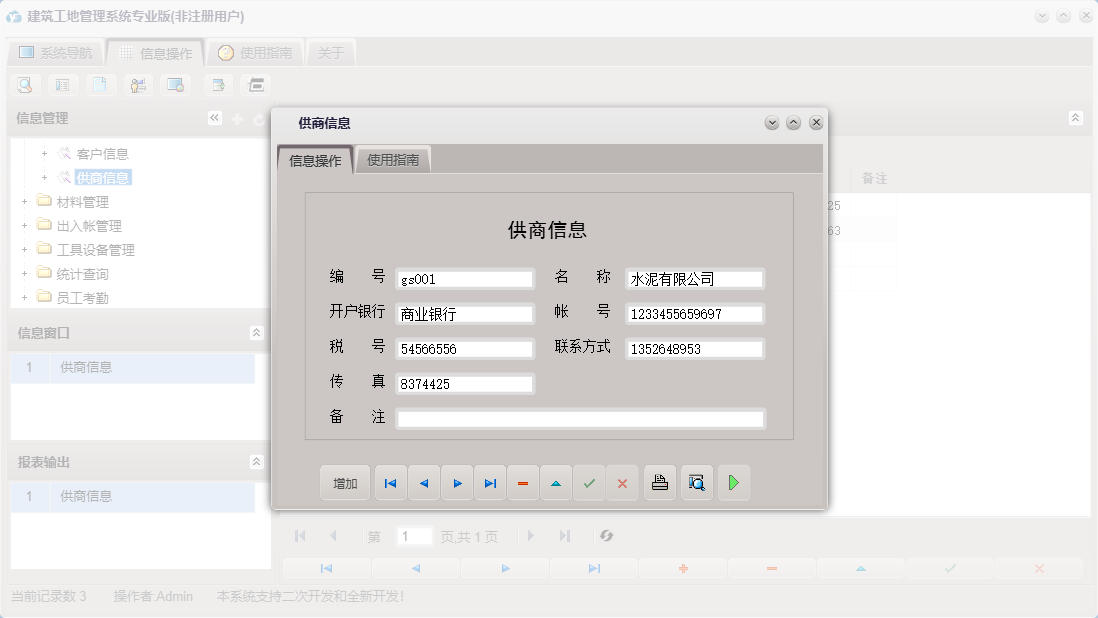Screen dimensions: 1098x618
Task: Print the supplier information record
Action: click(x=659, y=483)
